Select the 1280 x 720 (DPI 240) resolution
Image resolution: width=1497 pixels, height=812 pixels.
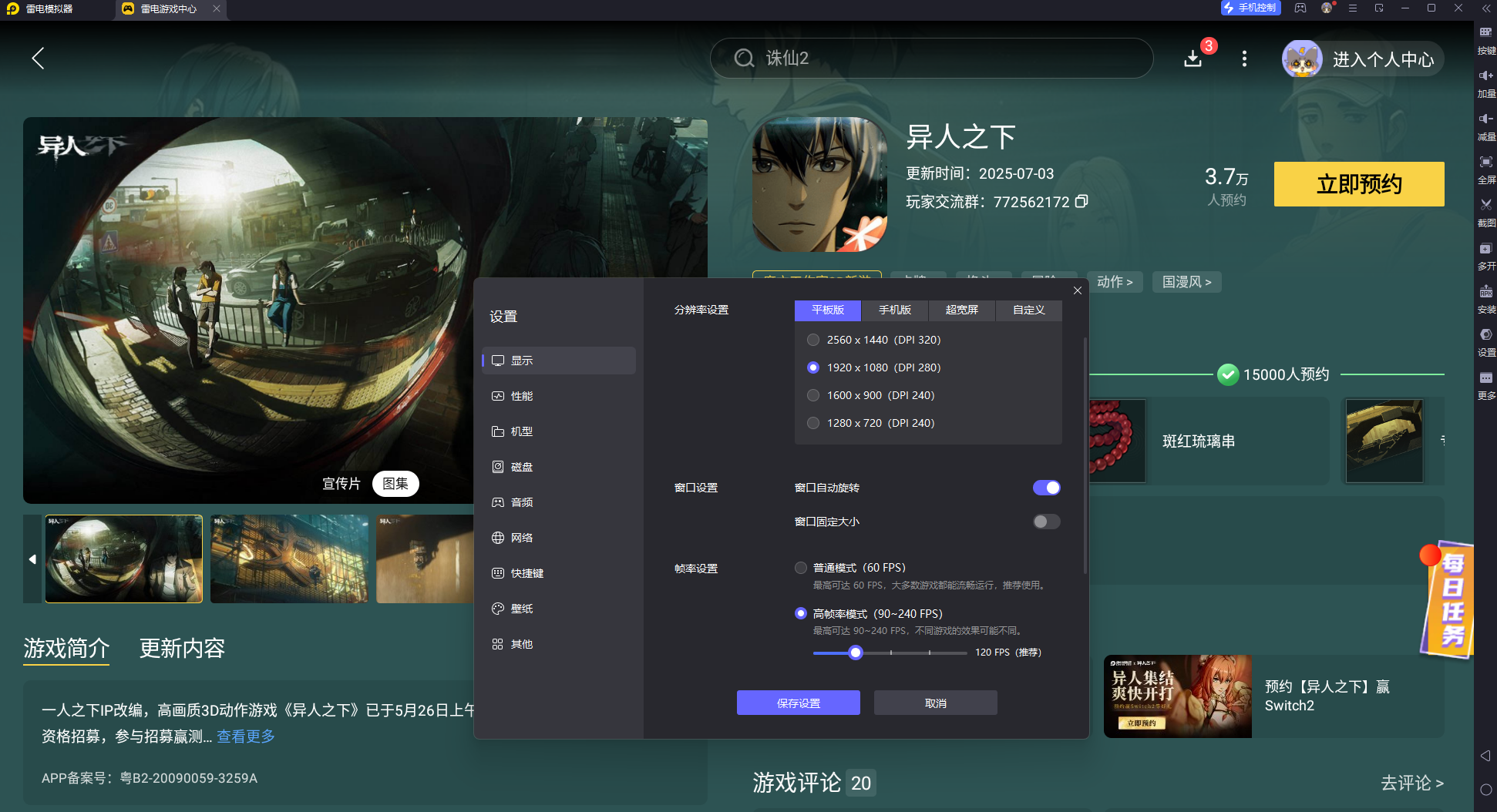[813, 423]
